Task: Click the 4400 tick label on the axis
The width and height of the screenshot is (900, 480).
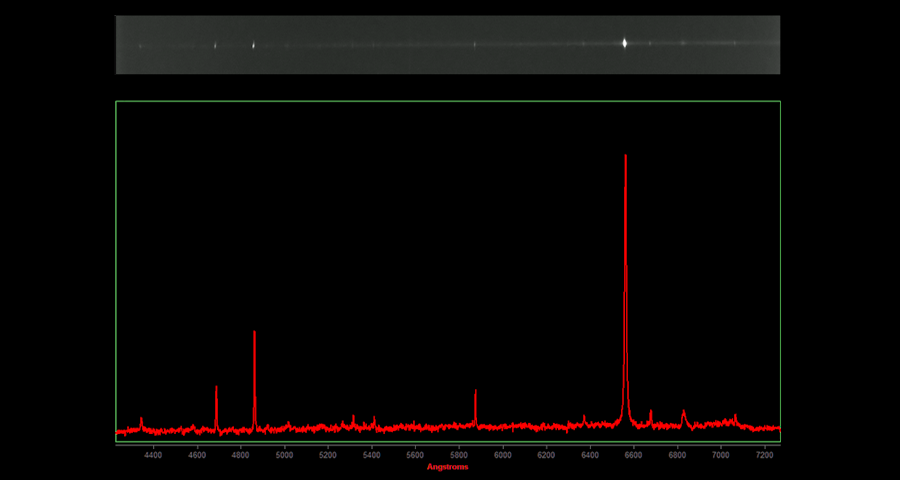Action: pos(153,455)
